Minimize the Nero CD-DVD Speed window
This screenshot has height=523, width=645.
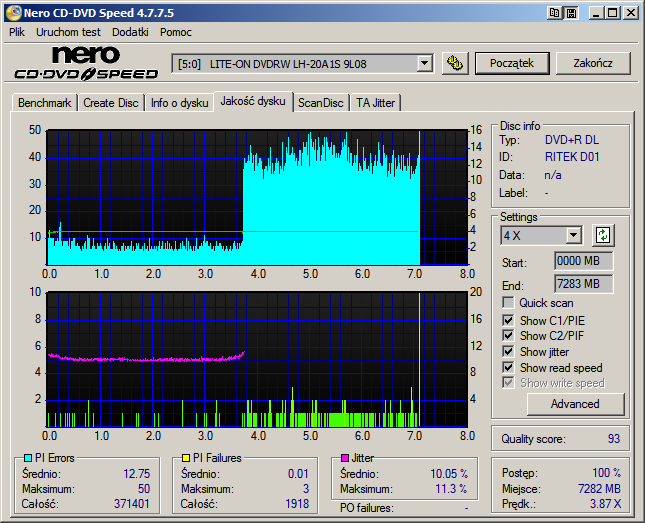[595, 13]
